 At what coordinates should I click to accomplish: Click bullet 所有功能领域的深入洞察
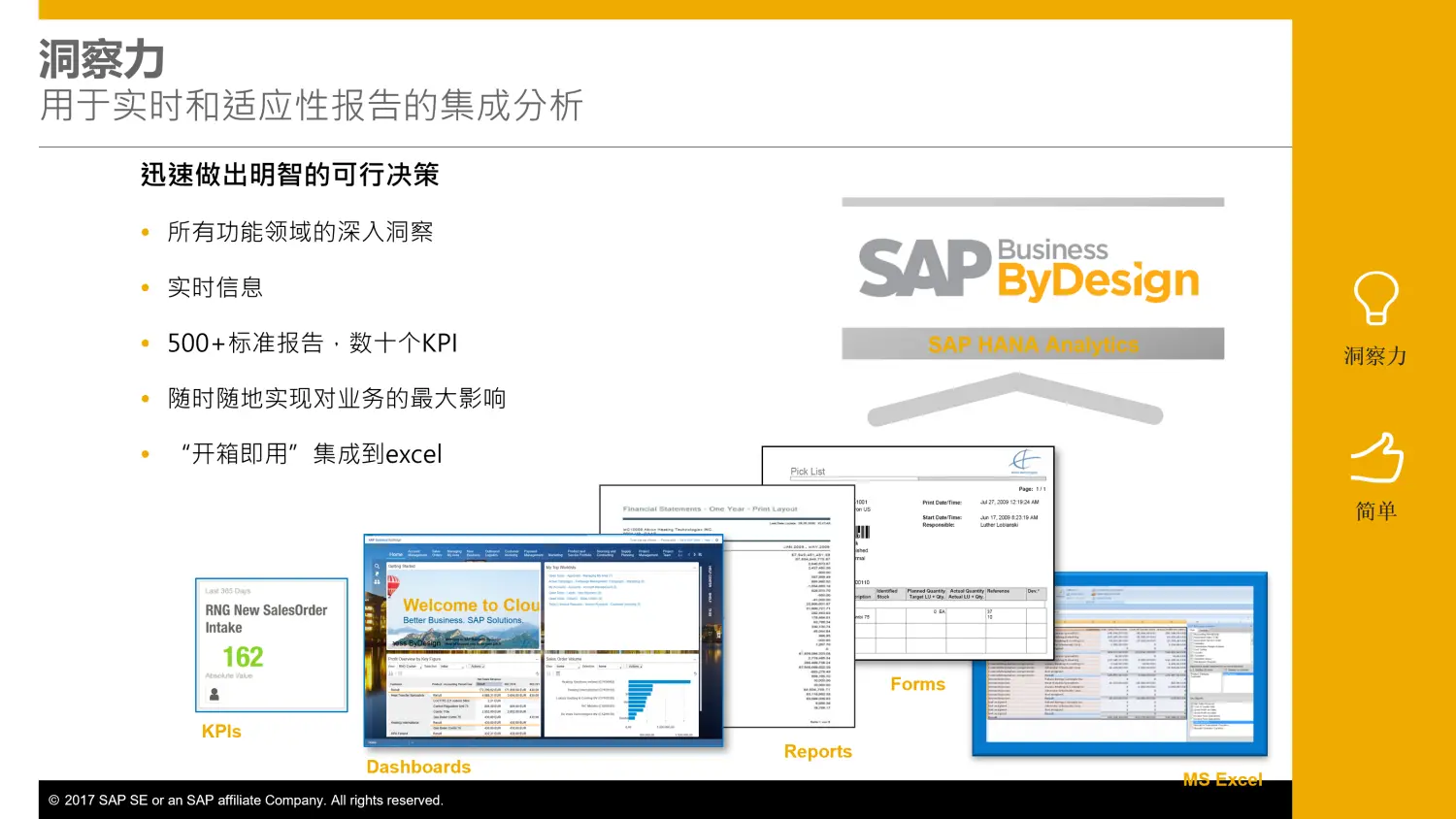(300, 232)
